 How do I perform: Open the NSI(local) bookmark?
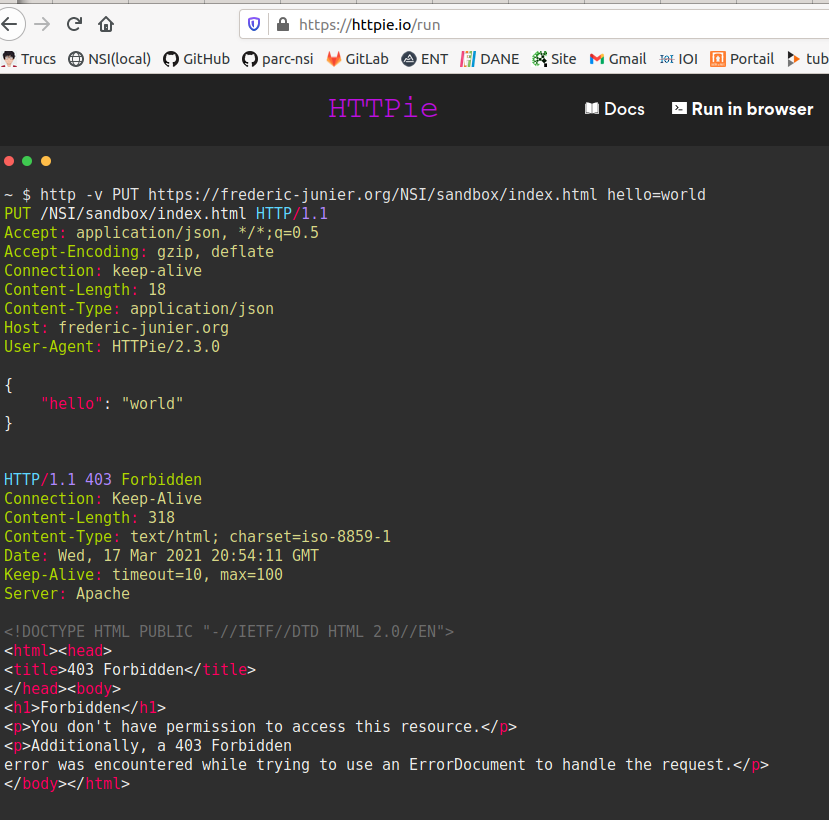point(109,59)
